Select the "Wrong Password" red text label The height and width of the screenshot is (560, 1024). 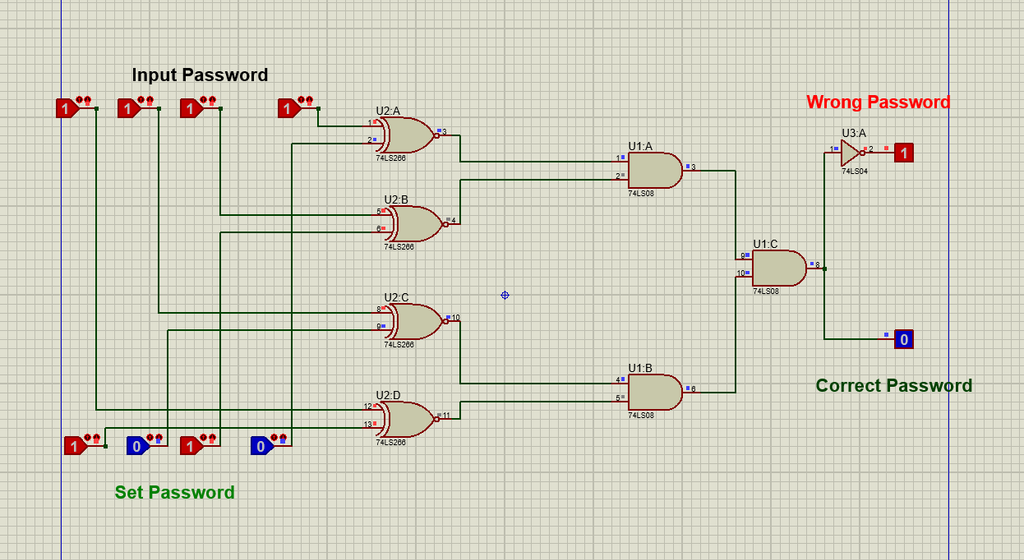click(878, 102)
